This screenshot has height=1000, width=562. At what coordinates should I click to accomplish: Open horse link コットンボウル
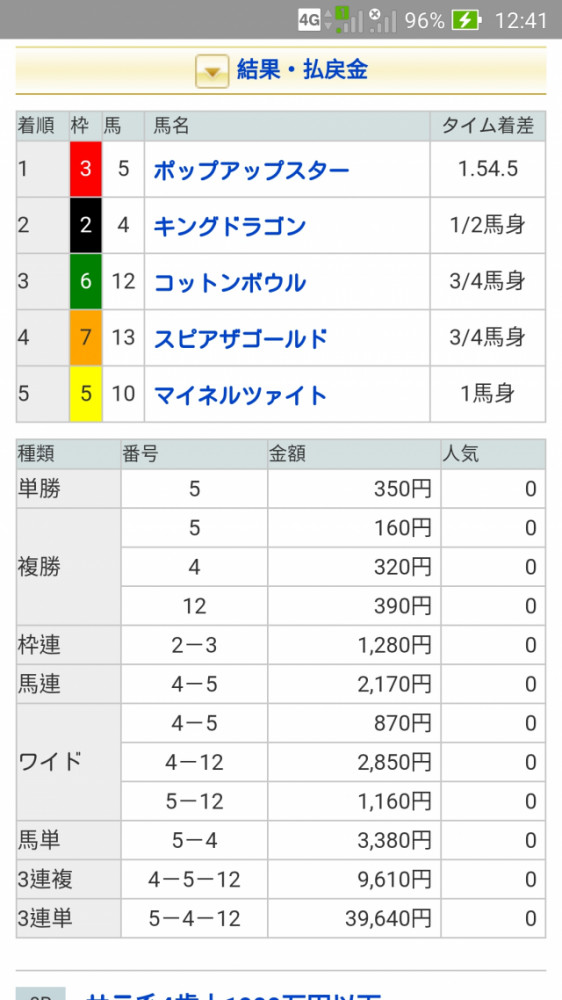click(230, 283)
